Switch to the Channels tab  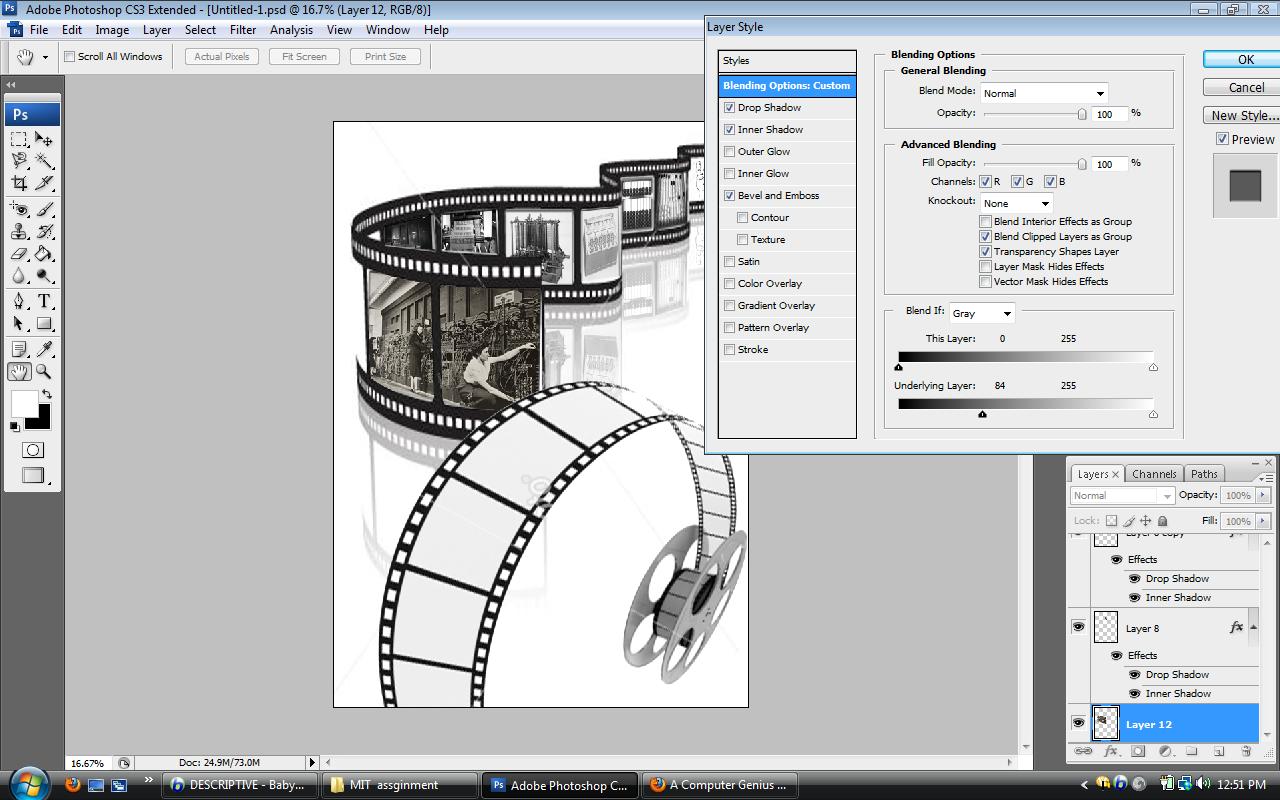[1154, 474]
